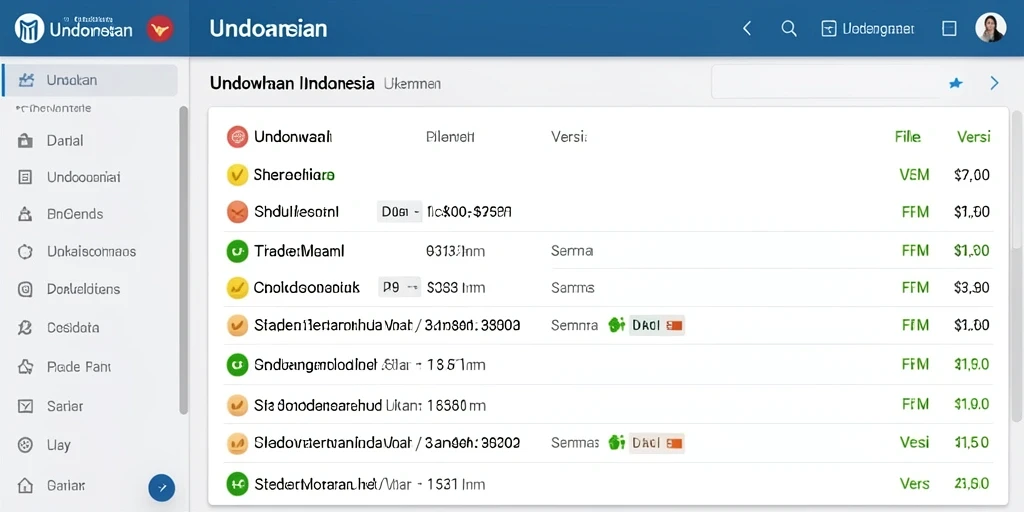Click the Pilenett column header
This screenshot has height=512, width=1024.
point(450,137)
